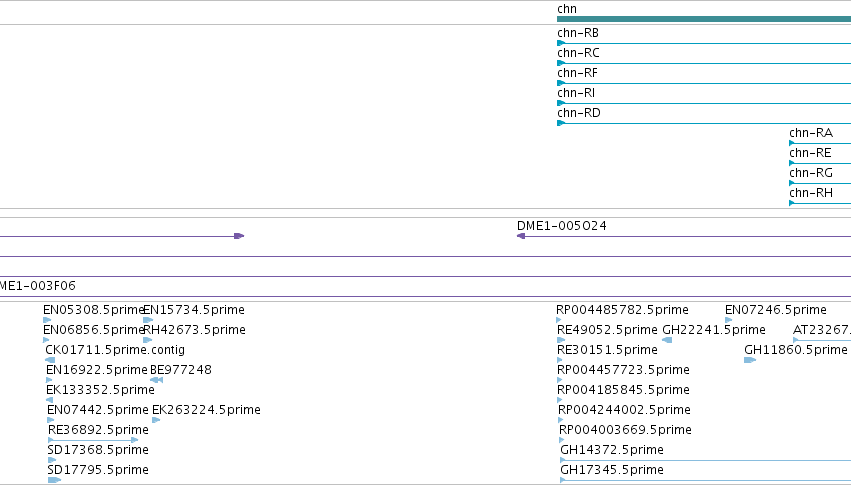Select the chn gene bar
The width and height of the screenshot is (851, 485).
[x=704, y=19]
